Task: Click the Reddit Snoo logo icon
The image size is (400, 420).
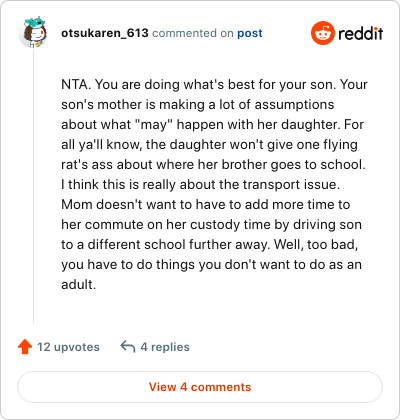Action: 322,33
